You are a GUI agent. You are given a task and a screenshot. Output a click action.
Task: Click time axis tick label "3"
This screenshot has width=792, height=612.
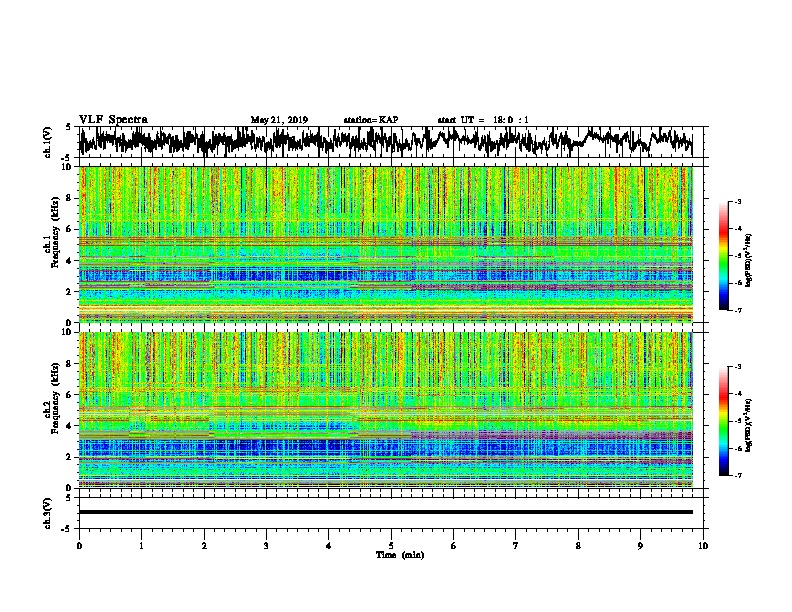[x=266, y=546]
